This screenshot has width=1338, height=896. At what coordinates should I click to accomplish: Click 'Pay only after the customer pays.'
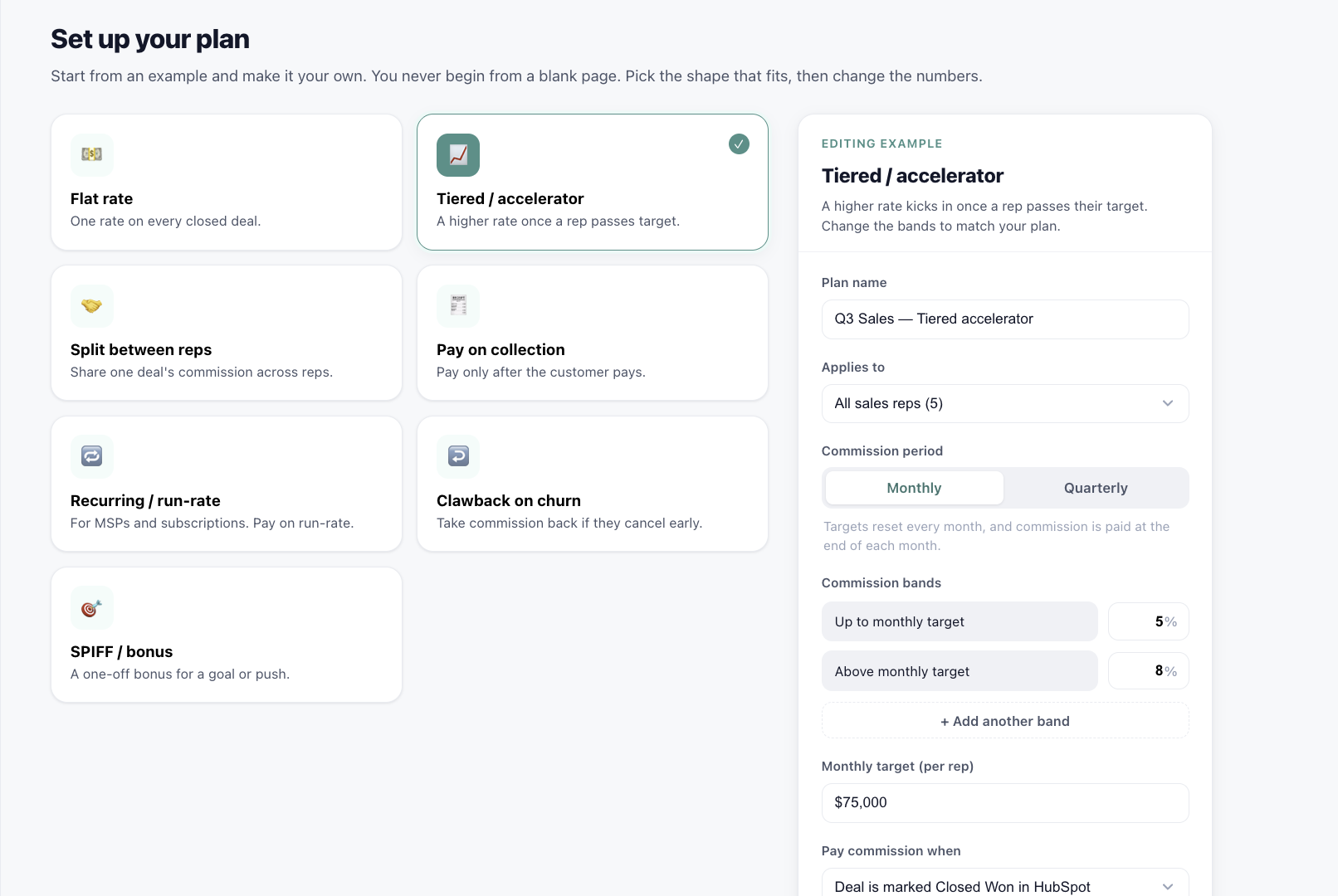[x=541, y=372]
